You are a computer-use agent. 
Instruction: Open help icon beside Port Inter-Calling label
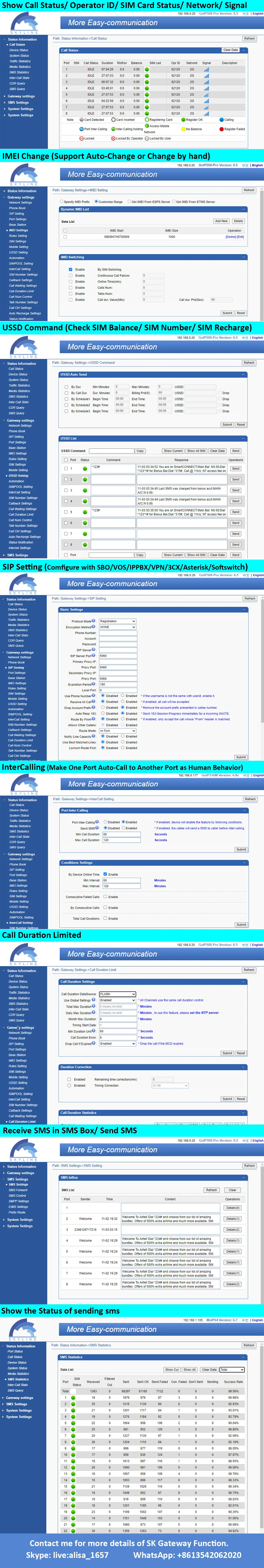pos(97,822)
